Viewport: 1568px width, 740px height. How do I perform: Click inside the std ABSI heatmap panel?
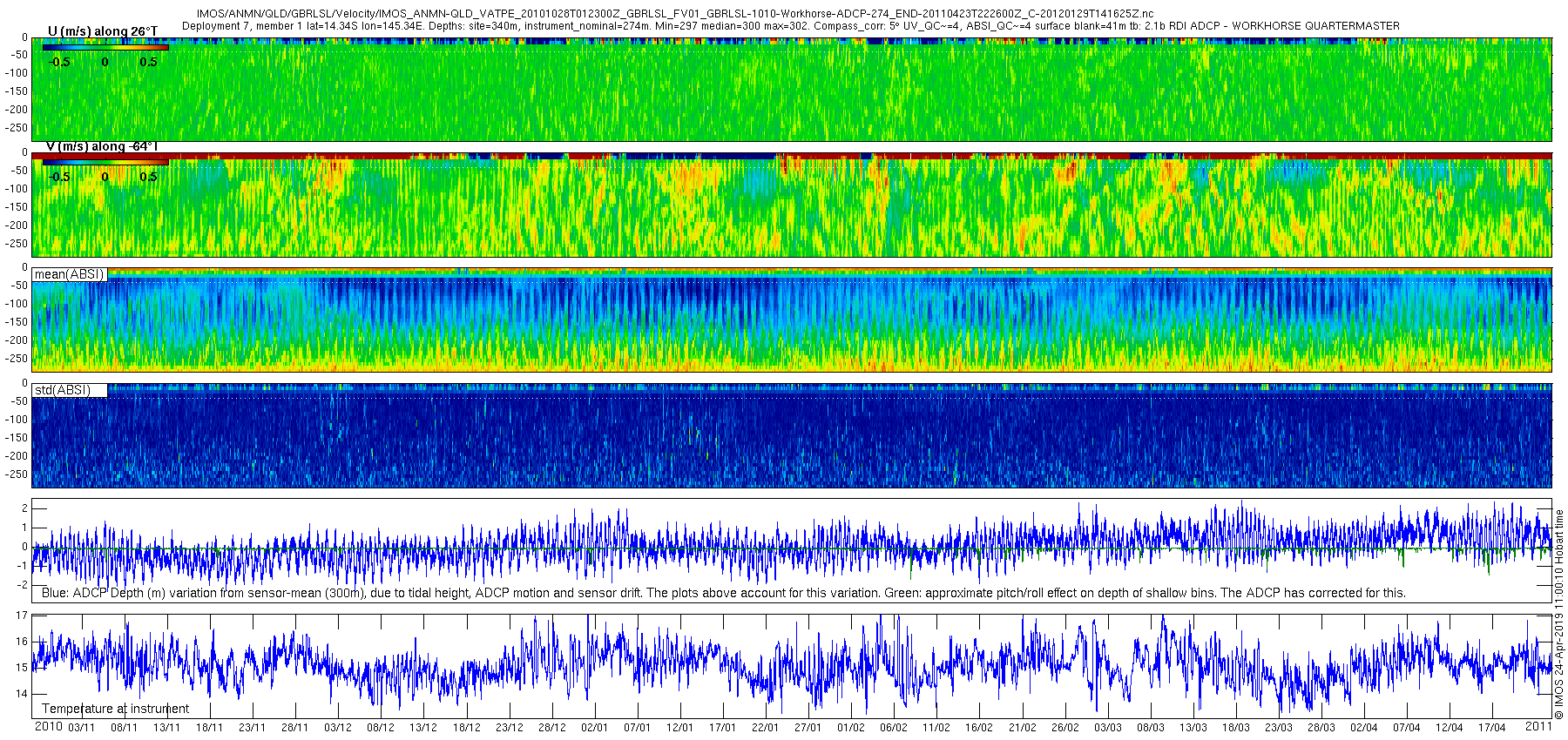[792, 435]
